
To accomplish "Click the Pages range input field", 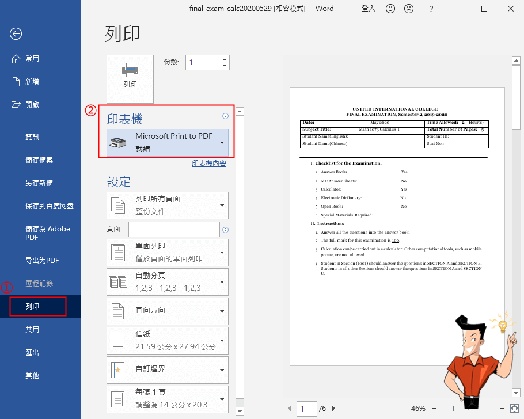I will click(x=174, y=230).
